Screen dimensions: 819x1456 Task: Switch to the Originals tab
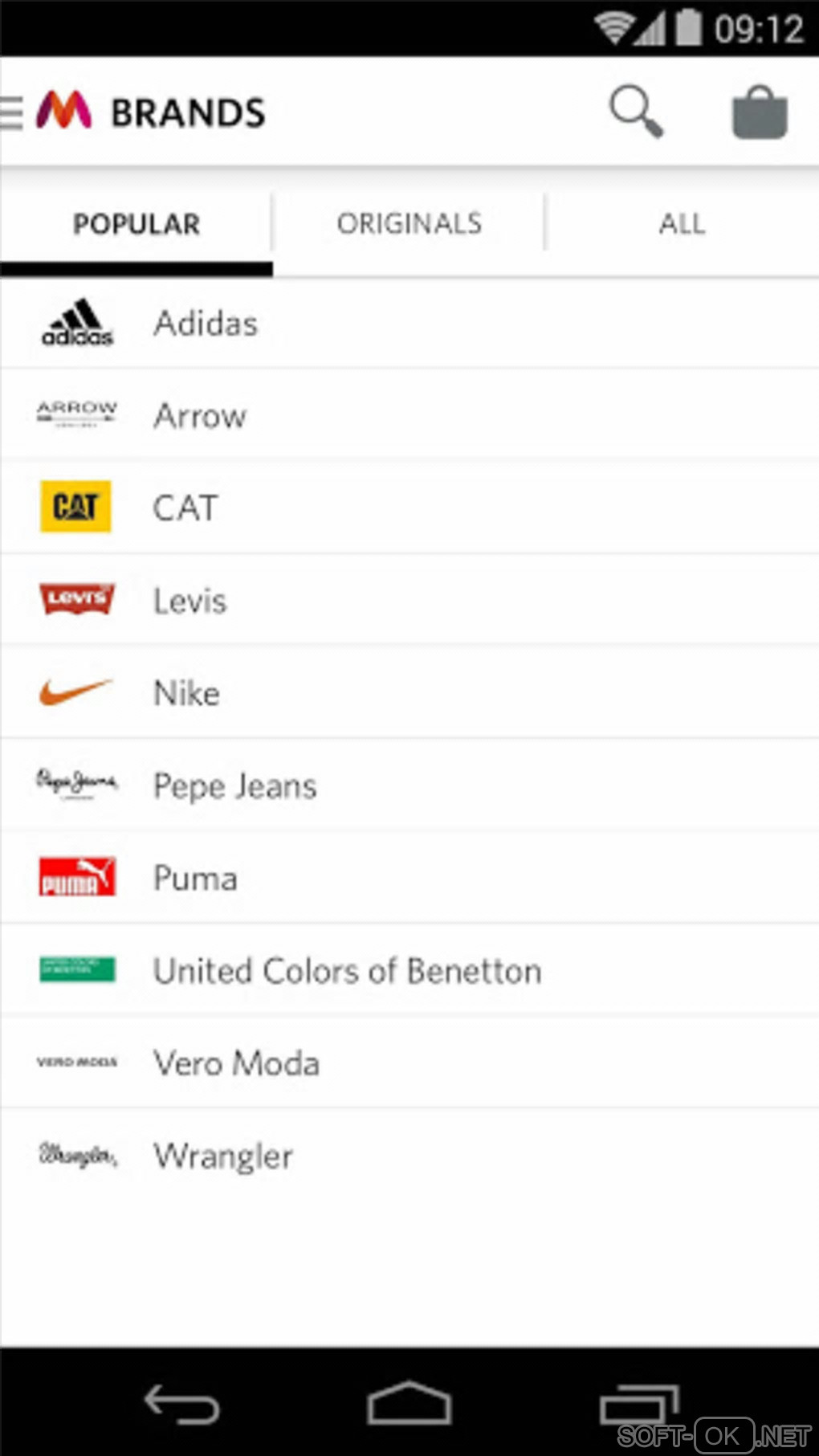pos(409,224)
